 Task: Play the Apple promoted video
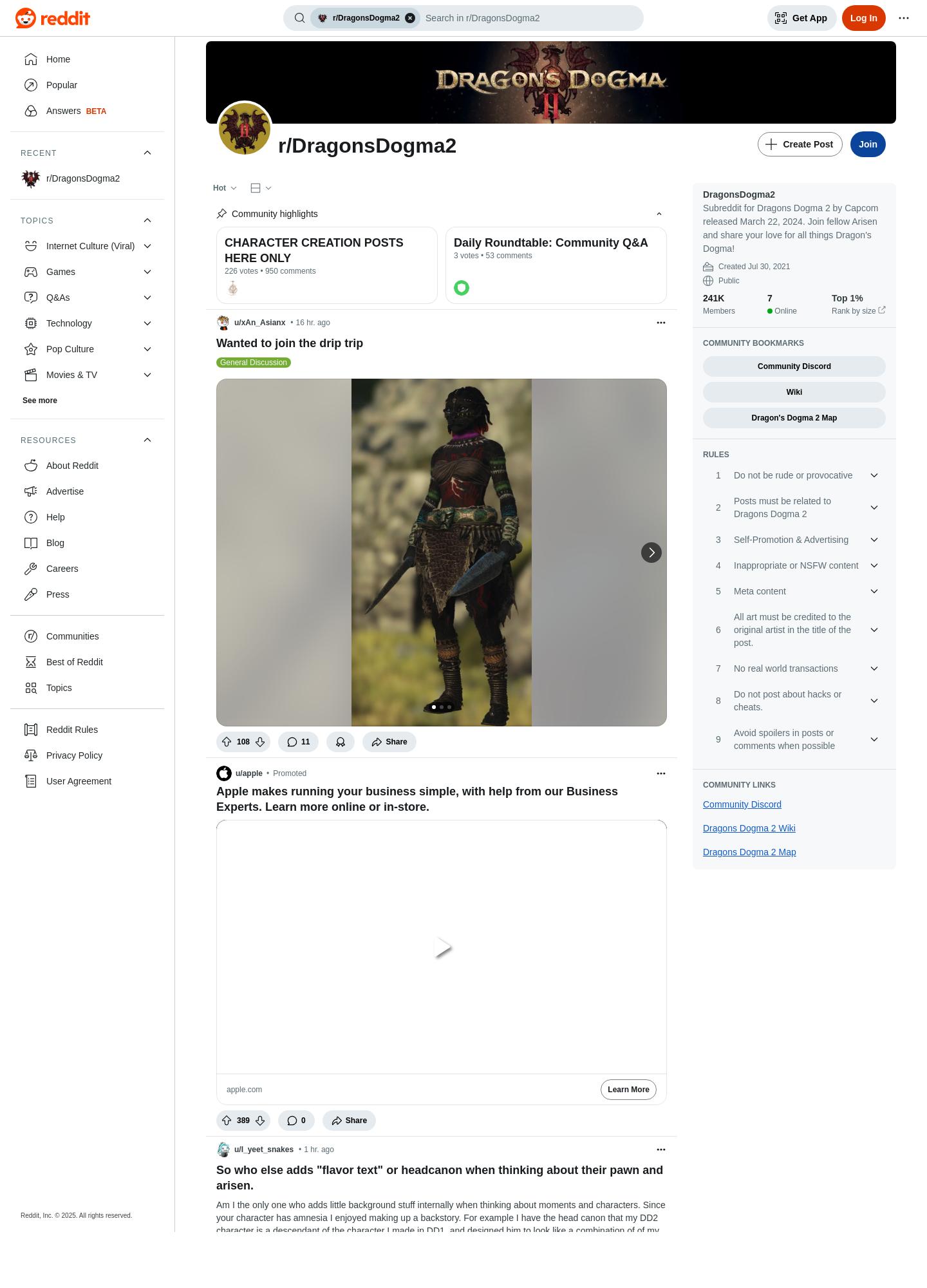442,947
